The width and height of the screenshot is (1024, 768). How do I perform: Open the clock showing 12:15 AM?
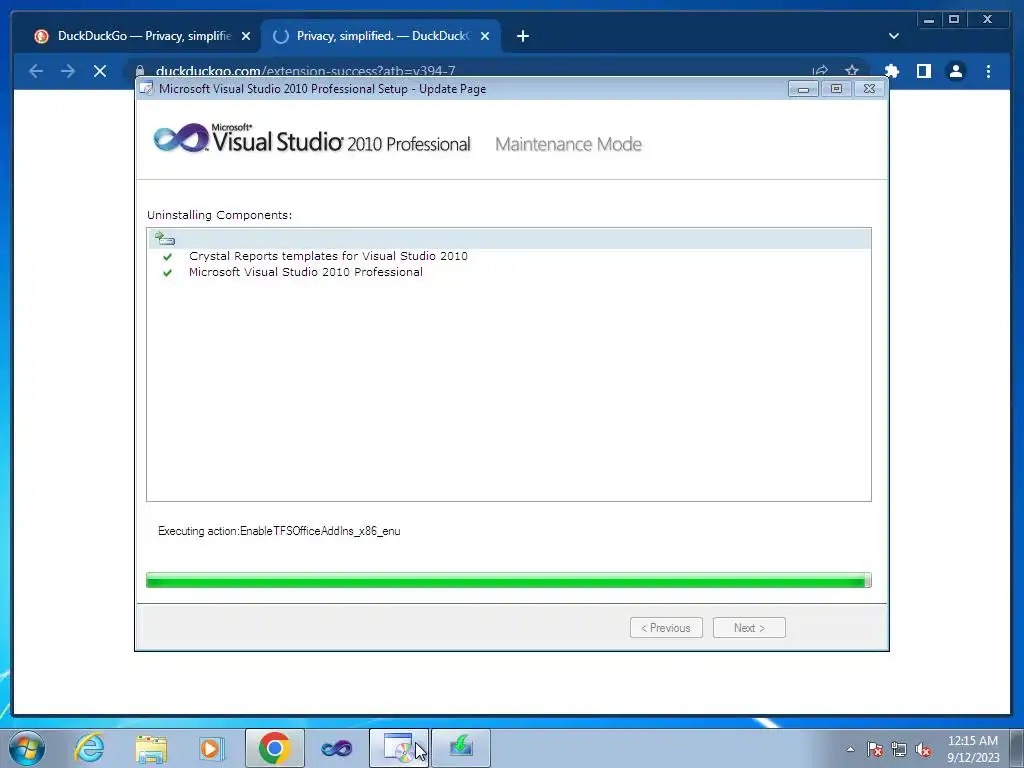tap(973, 749)
